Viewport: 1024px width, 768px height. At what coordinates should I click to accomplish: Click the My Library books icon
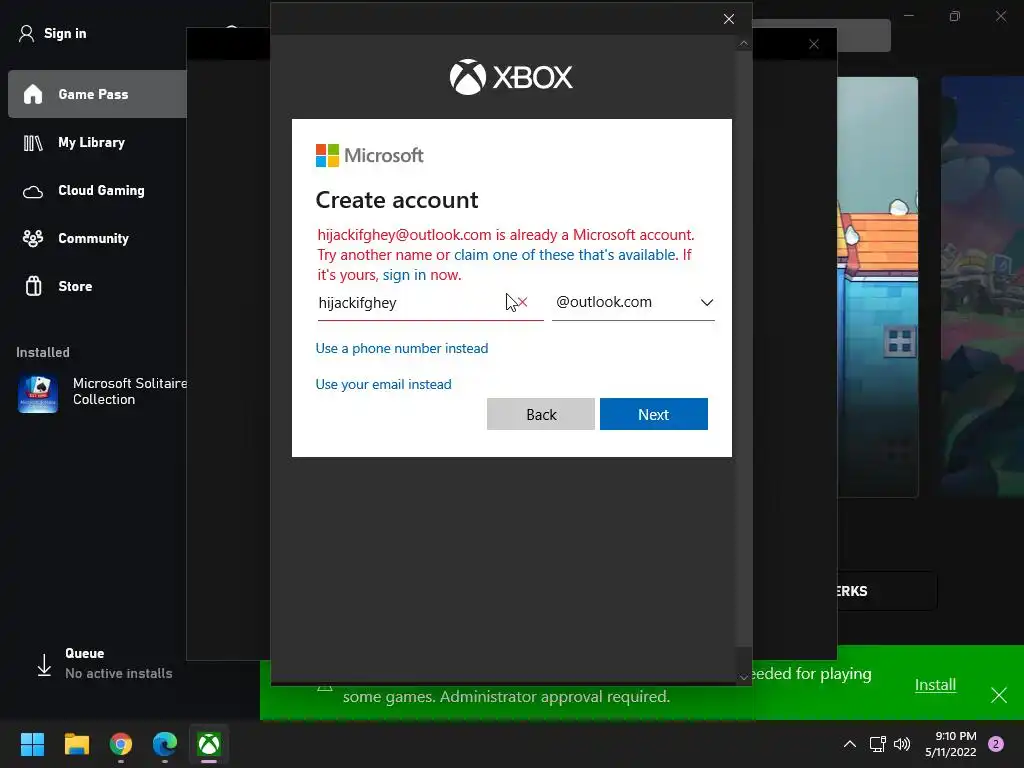[33, 142]
